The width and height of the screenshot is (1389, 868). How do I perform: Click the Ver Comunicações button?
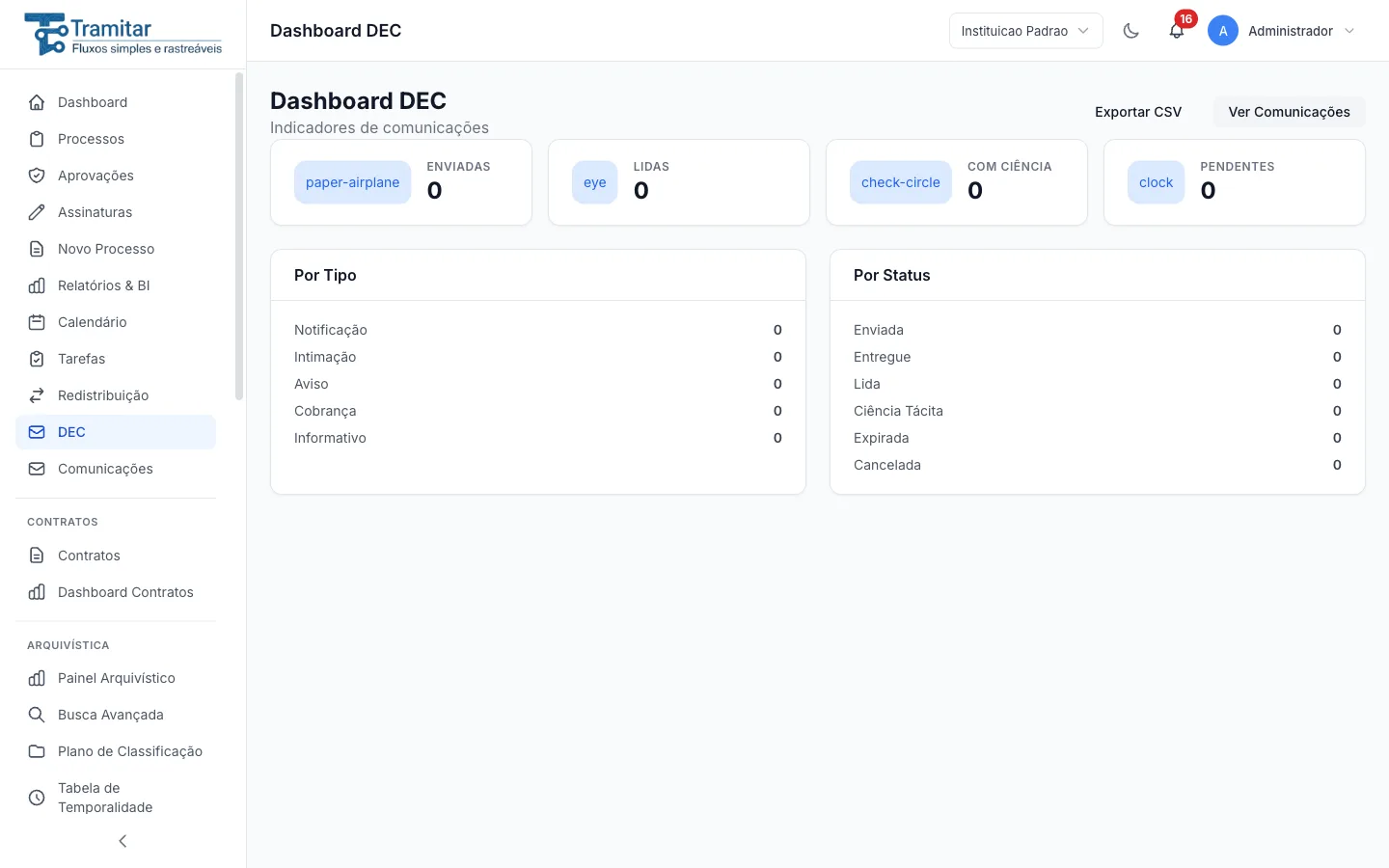(1289, 112)
